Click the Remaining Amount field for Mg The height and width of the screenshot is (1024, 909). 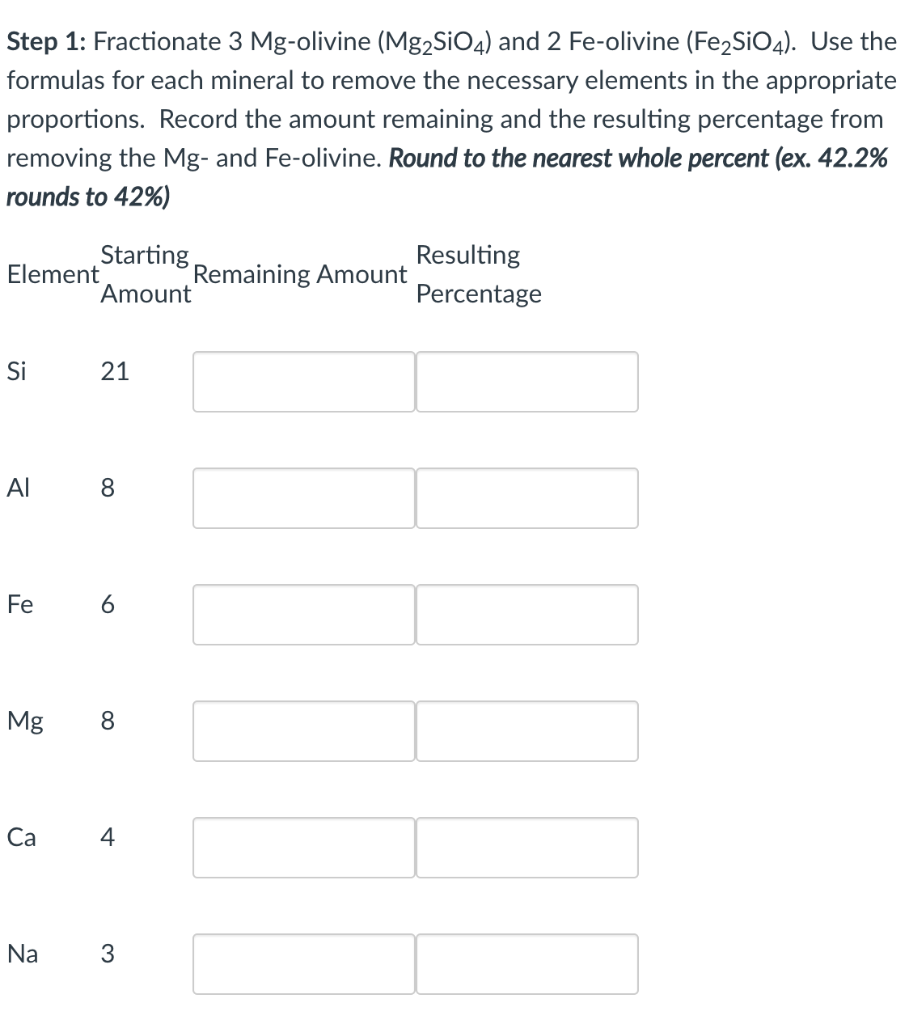(x=303, y=731)
